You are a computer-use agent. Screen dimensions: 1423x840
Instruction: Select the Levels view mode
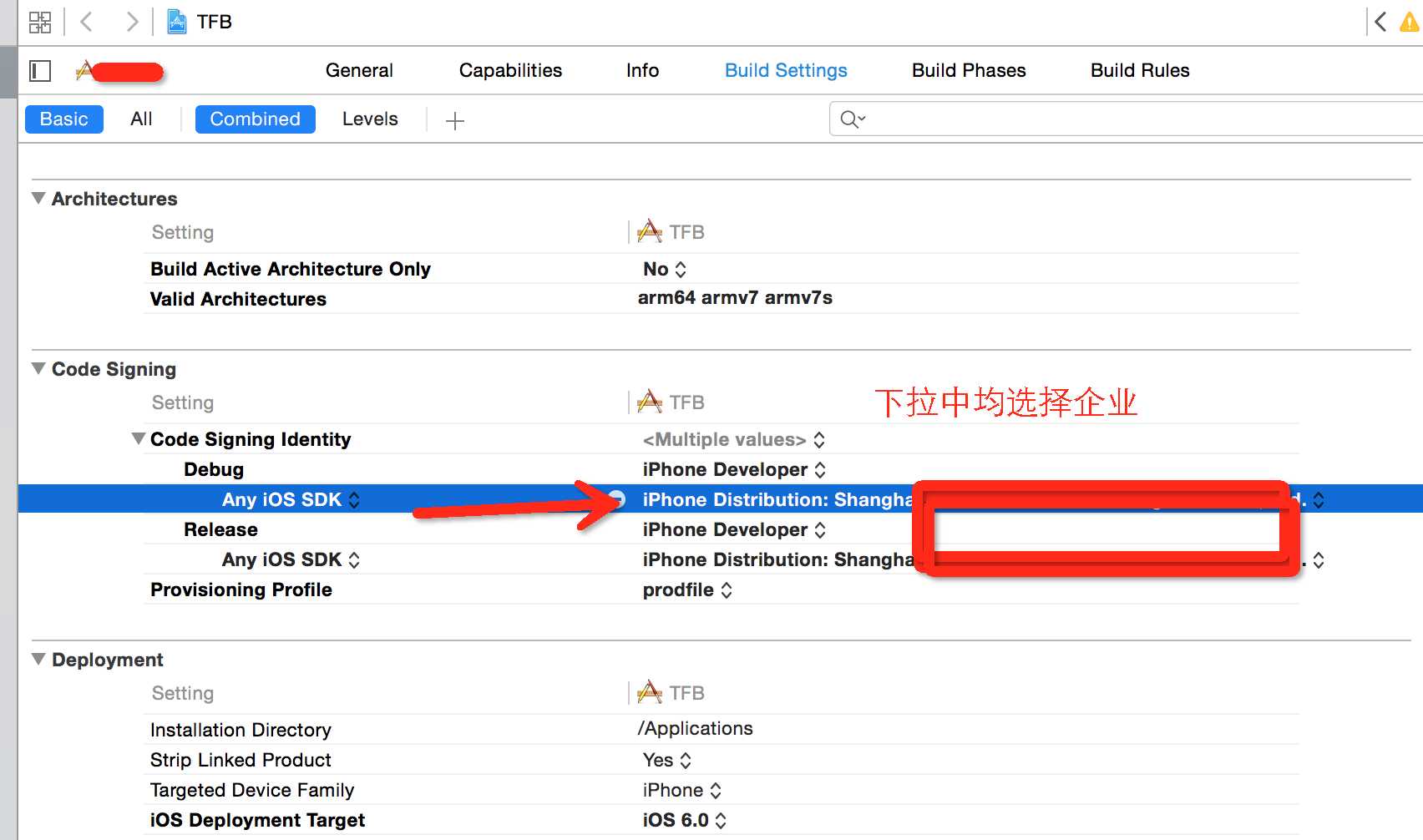370,119
